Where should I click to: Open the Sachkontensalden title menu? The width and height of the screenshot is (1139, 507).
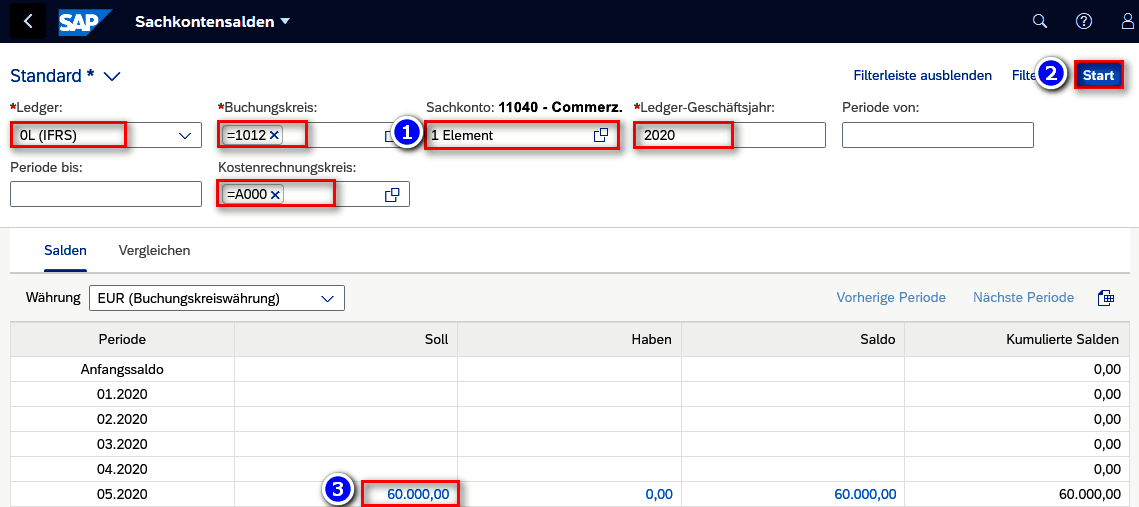(x=284, y=22)
